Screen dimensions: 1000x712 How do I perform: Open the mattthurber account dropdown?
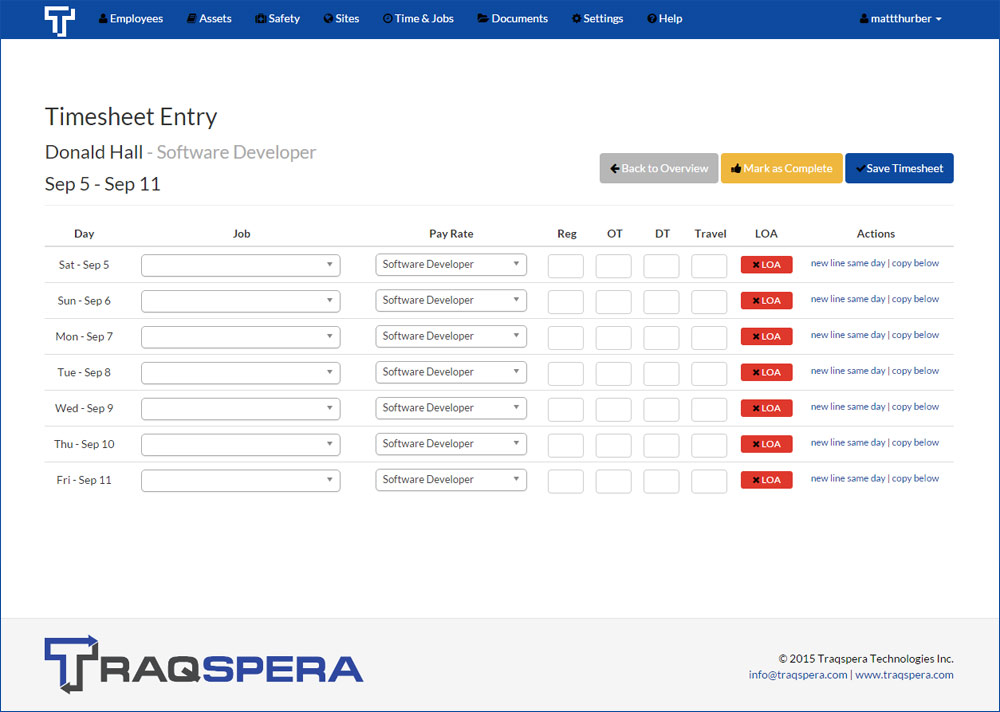[x=899, y=18]
